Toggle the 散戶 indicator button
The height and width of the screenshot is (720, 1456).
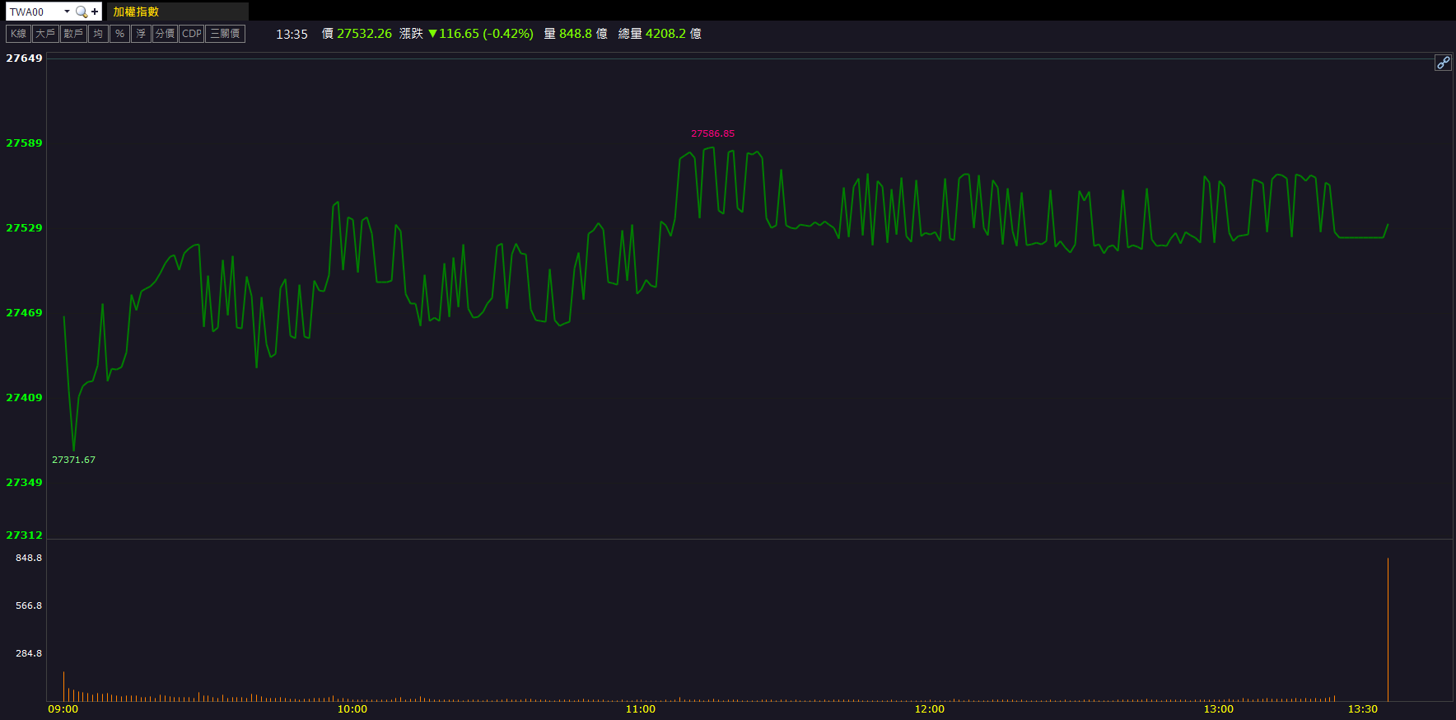pos(73,34)
